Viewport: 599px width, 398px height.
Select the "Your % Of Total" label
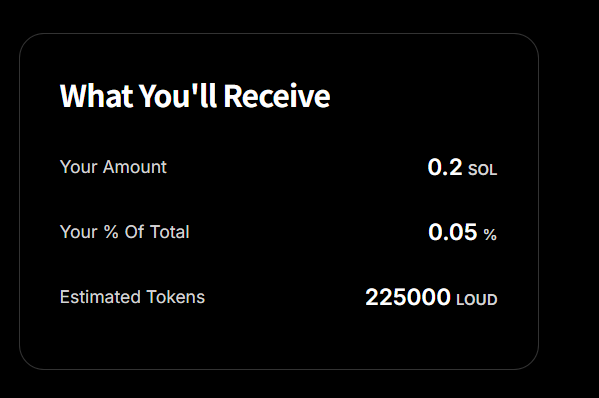click(x=125, y=232)
